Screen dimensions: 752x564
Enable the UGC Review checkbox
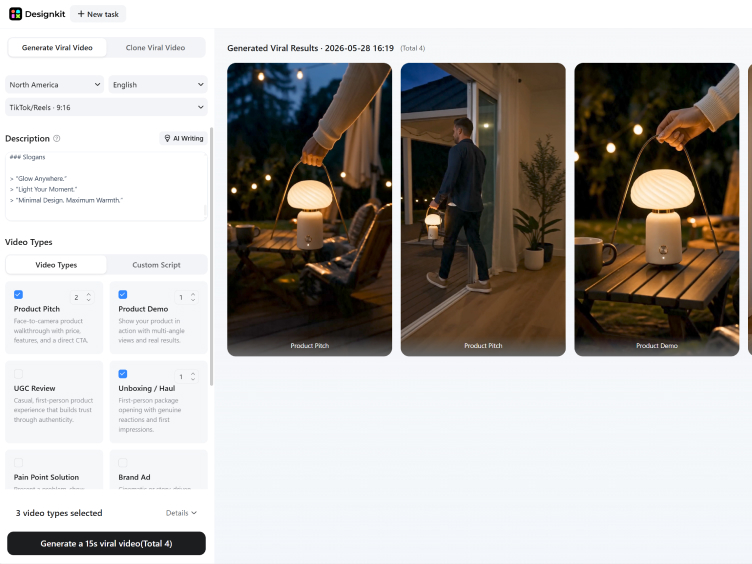click(x=18, y=374)
